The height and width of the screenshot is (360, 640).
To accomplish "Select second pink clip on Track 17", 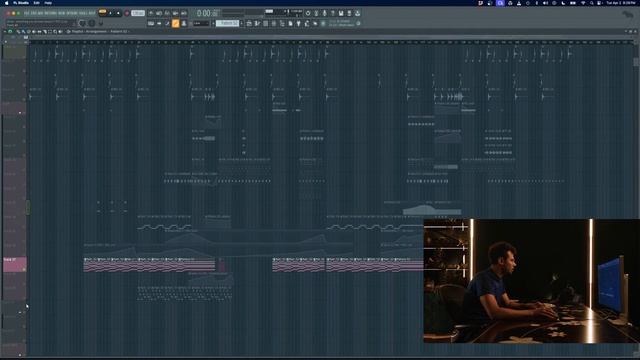I will (x=105, y=265).
